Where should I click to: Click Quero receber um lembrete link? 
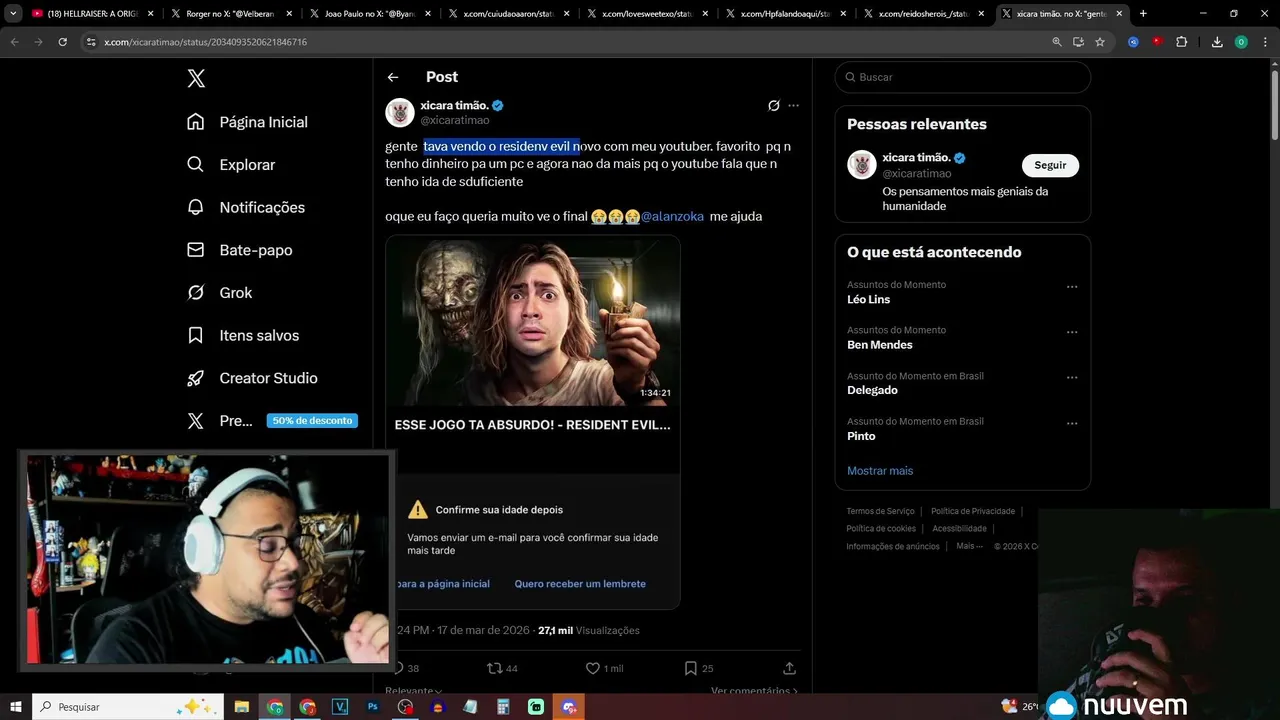click(580, 584)
